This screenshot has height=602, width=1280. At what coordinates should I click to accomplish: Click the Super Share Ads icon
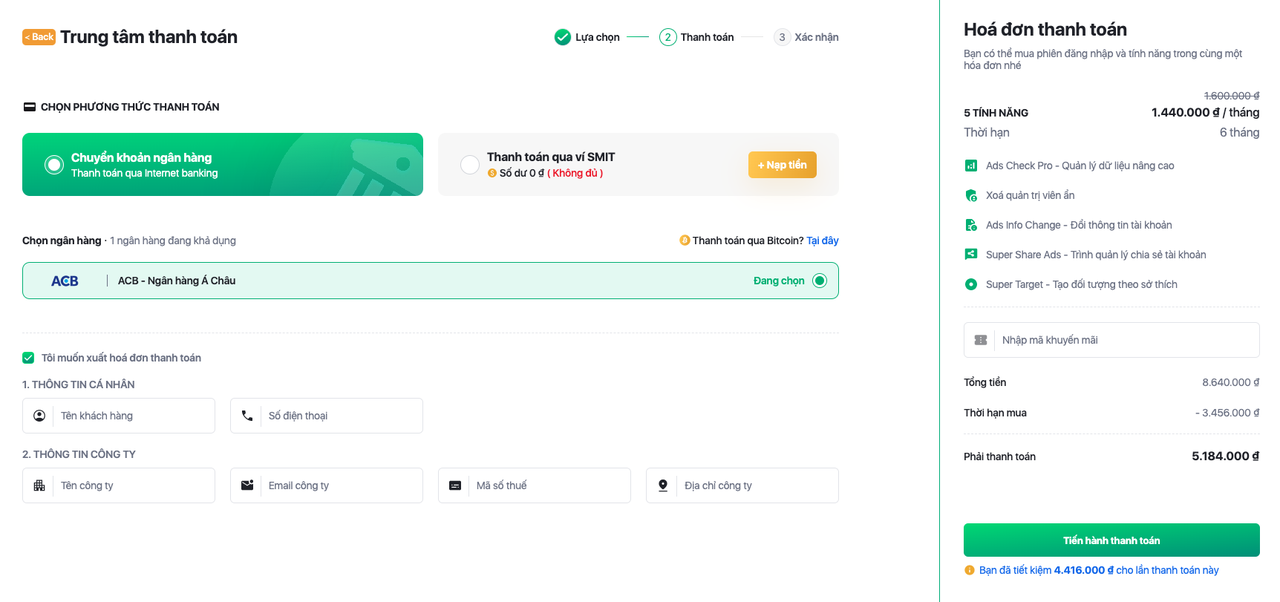point(970,255)
